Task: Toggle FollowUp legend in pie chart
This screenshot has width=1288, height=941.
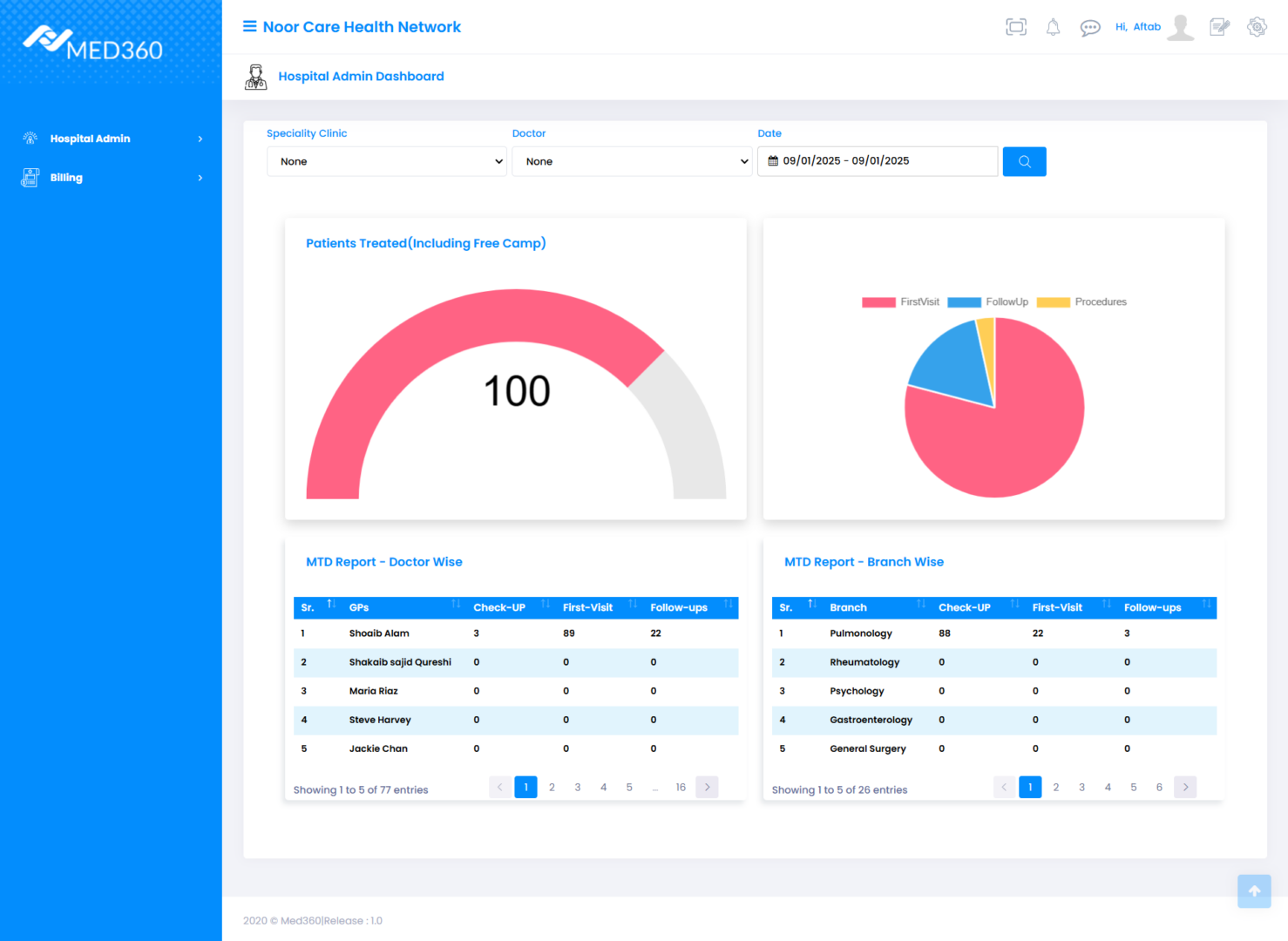Action: [x=987, y=302]
